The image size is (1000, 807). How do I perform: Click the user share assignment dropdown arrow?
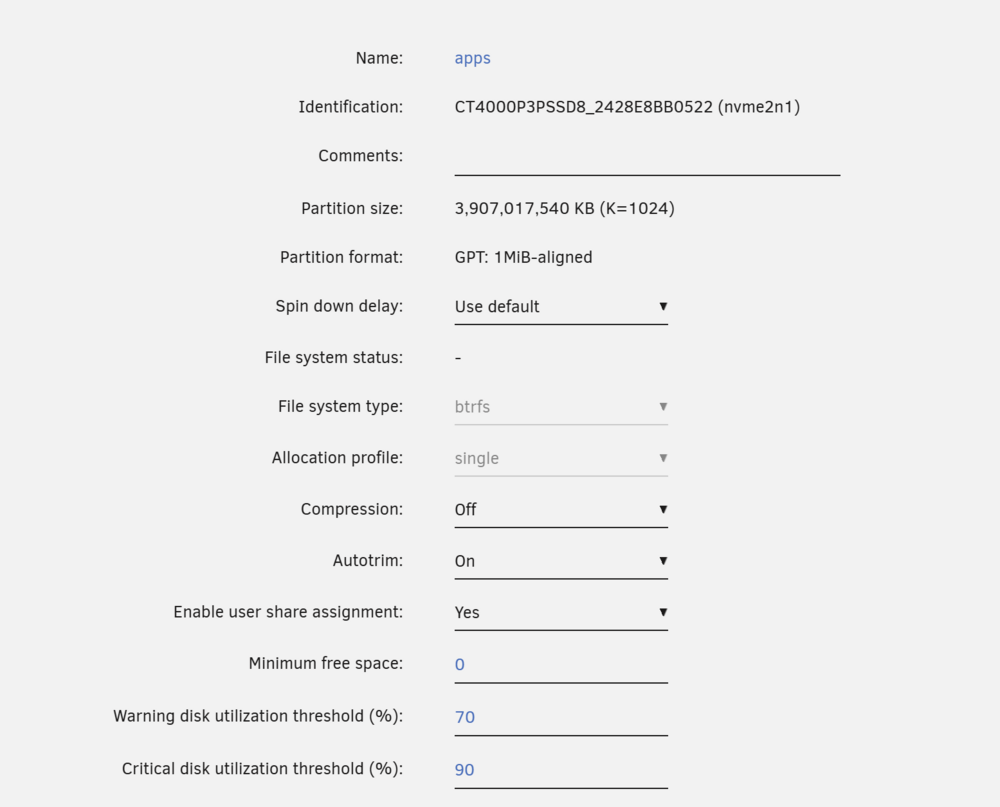pos(663,612)
